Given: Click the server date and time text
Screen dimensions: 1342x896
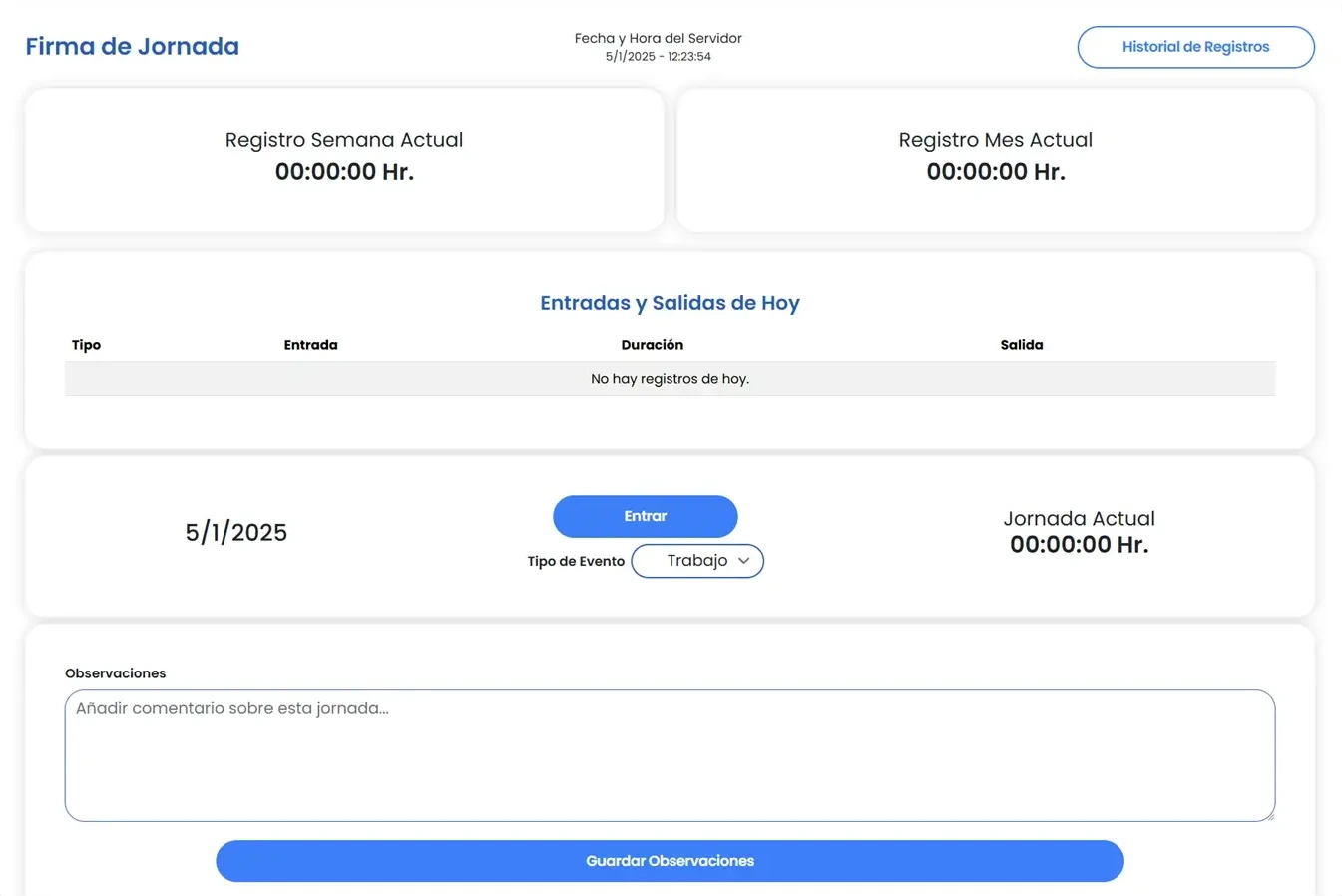Looking at the screenshot, I should pos(657,47).
